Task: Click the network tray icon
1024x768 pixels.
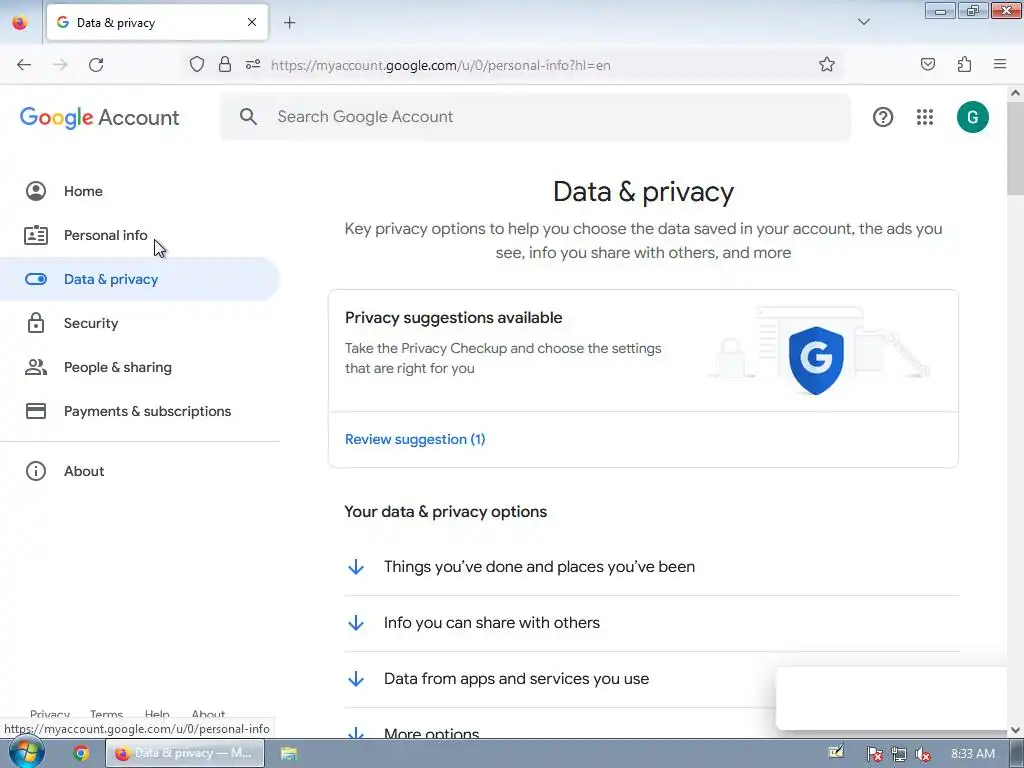Action: [899, 754]
